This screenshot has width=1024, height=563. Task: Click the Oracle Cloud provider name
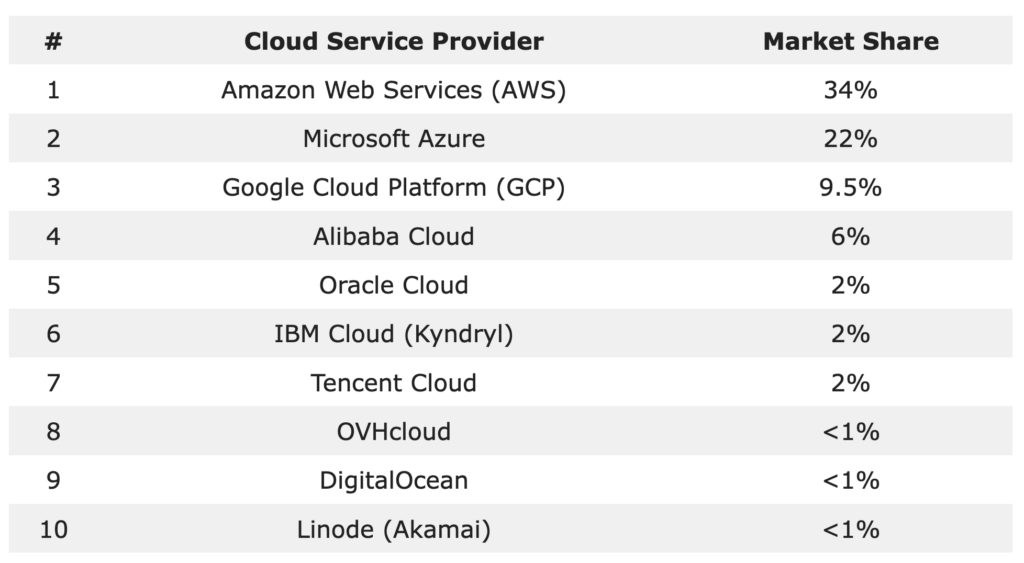[x=394, y=285]
